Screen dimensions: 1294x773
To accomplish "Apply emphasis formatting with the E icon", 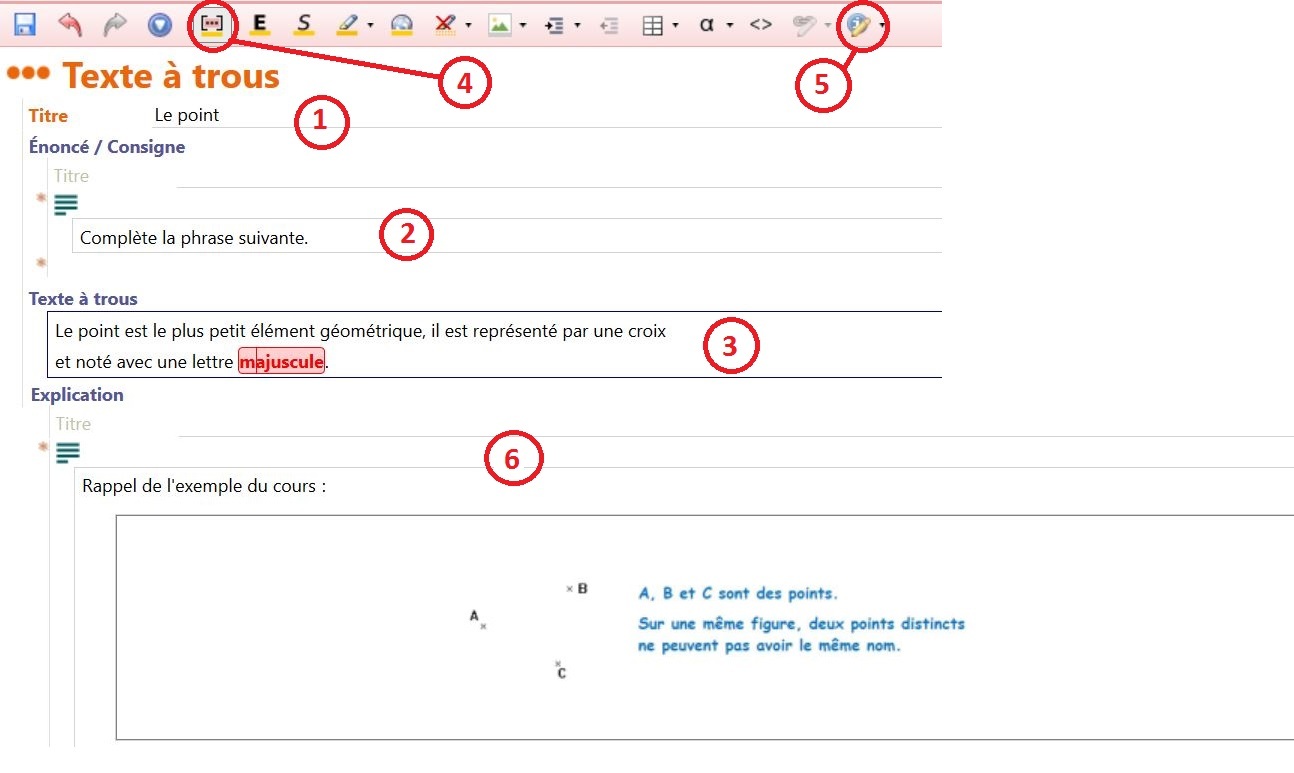I will (x=259, y=24).
